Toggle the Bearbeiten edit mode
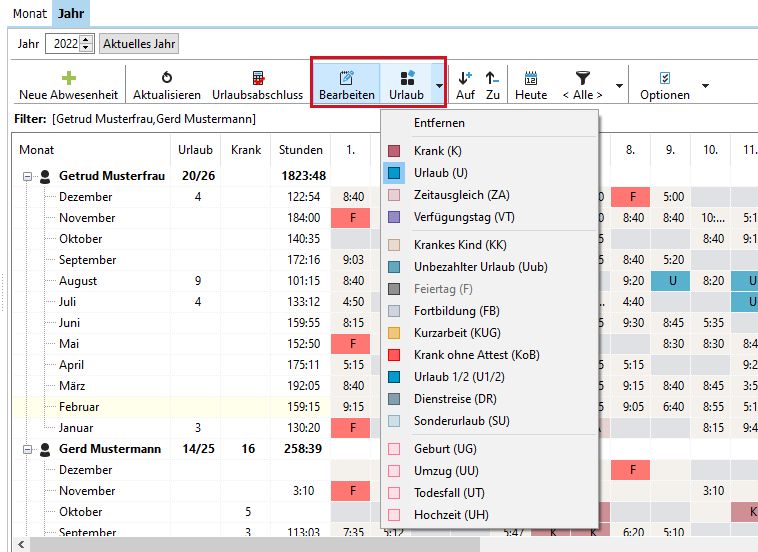 click(346, 77)
